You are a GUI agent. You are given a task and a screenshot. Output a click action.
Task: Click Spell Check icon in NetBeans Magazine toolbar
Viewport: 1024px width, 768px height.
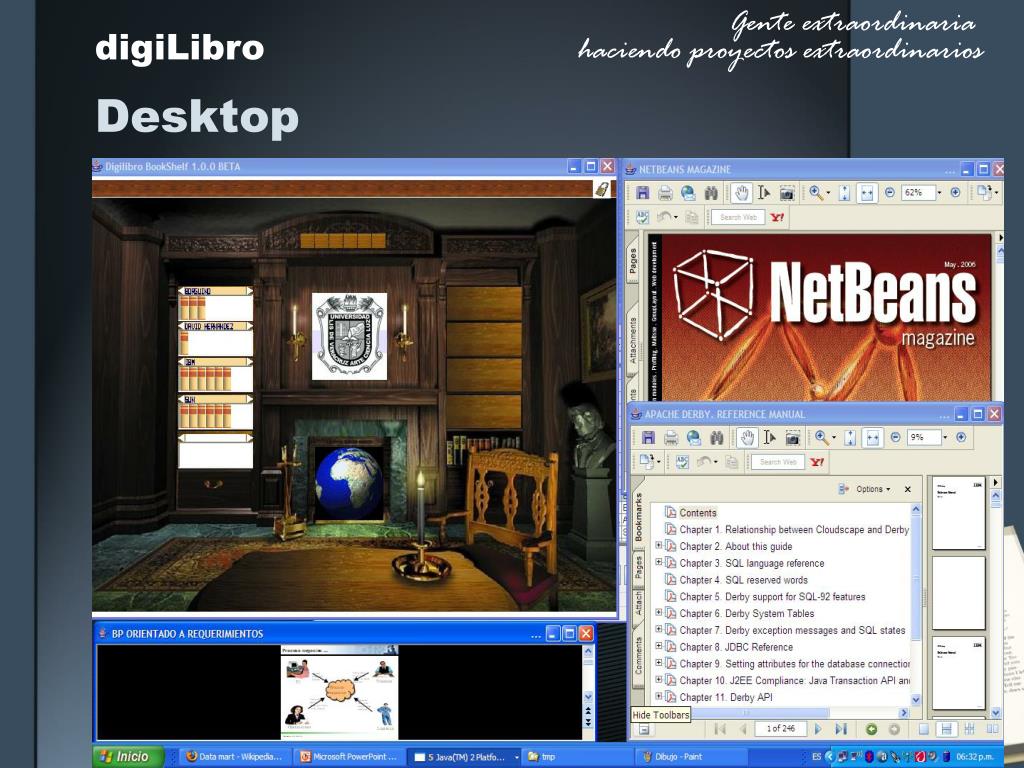pyautogui.click(x=643, y=217)
